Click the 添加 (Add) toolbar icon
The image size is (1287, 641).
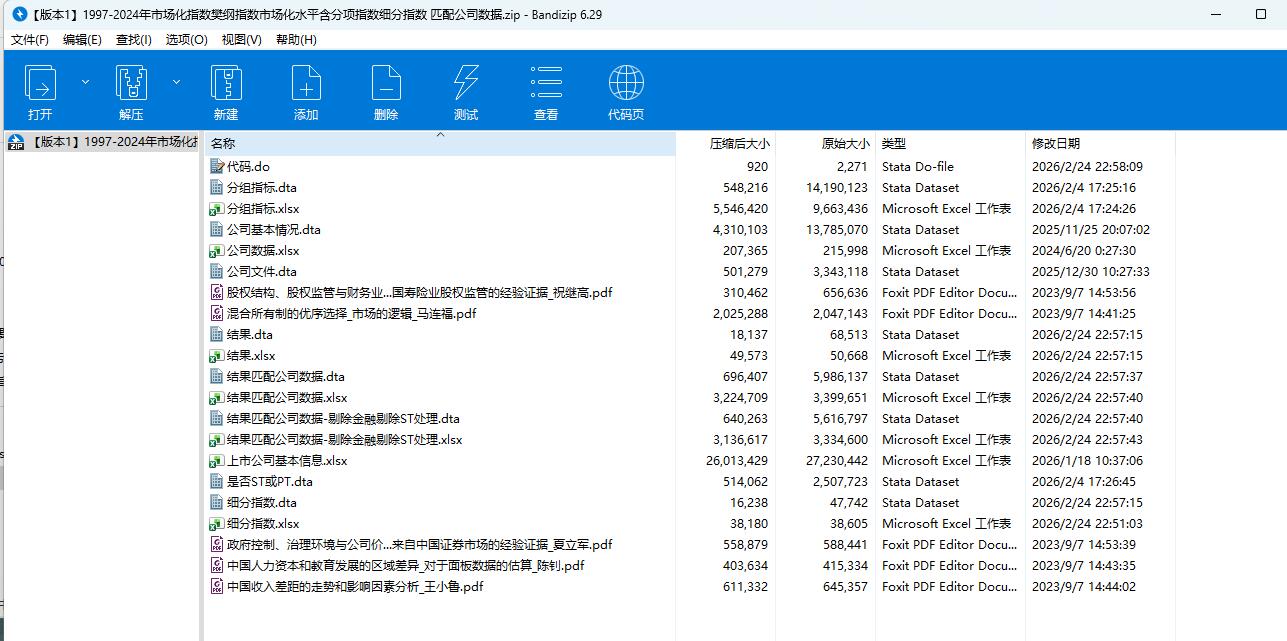[306, 82]
